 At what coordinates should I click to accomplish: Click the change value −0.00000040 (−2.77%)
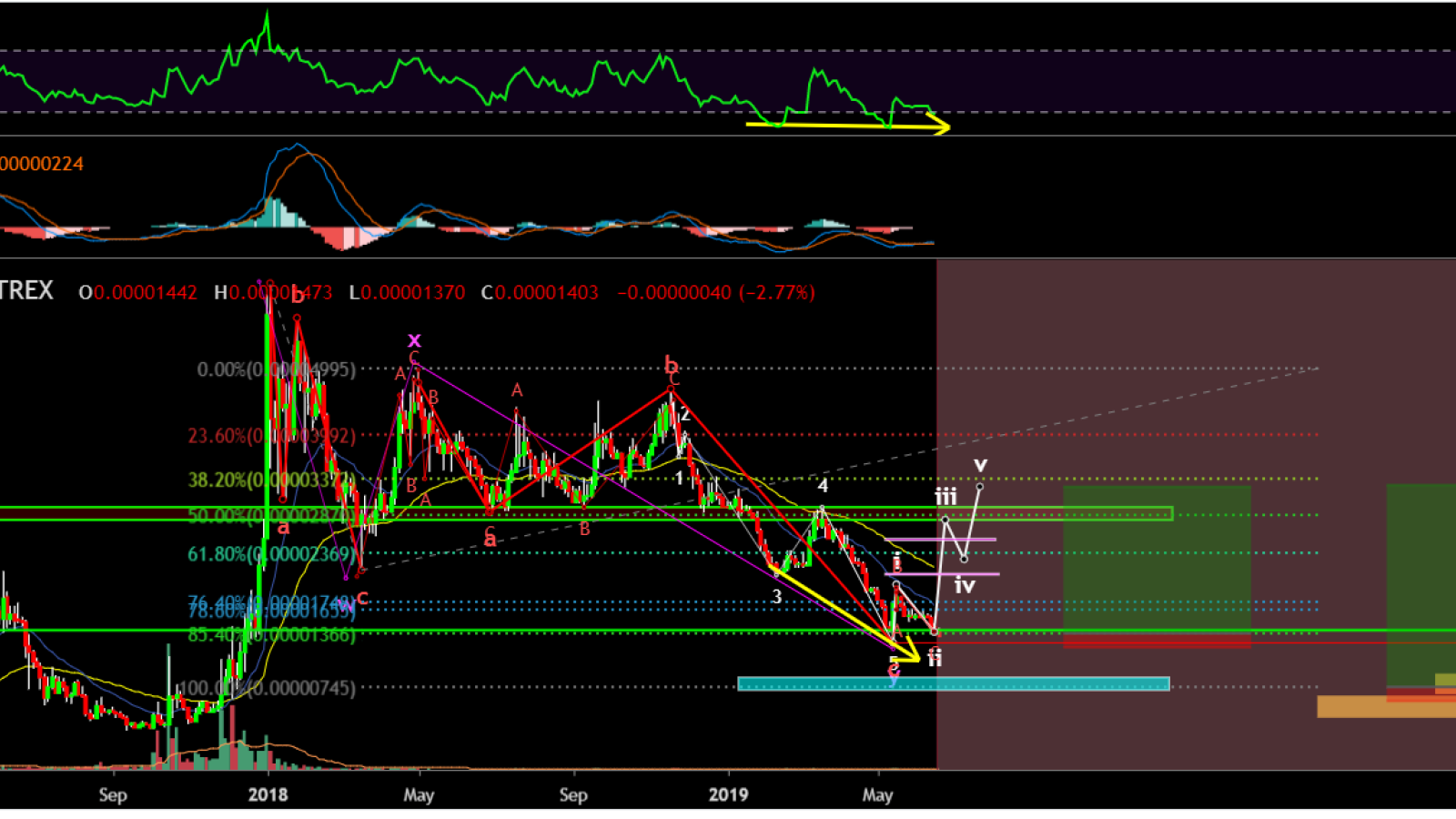coord(716,293)
